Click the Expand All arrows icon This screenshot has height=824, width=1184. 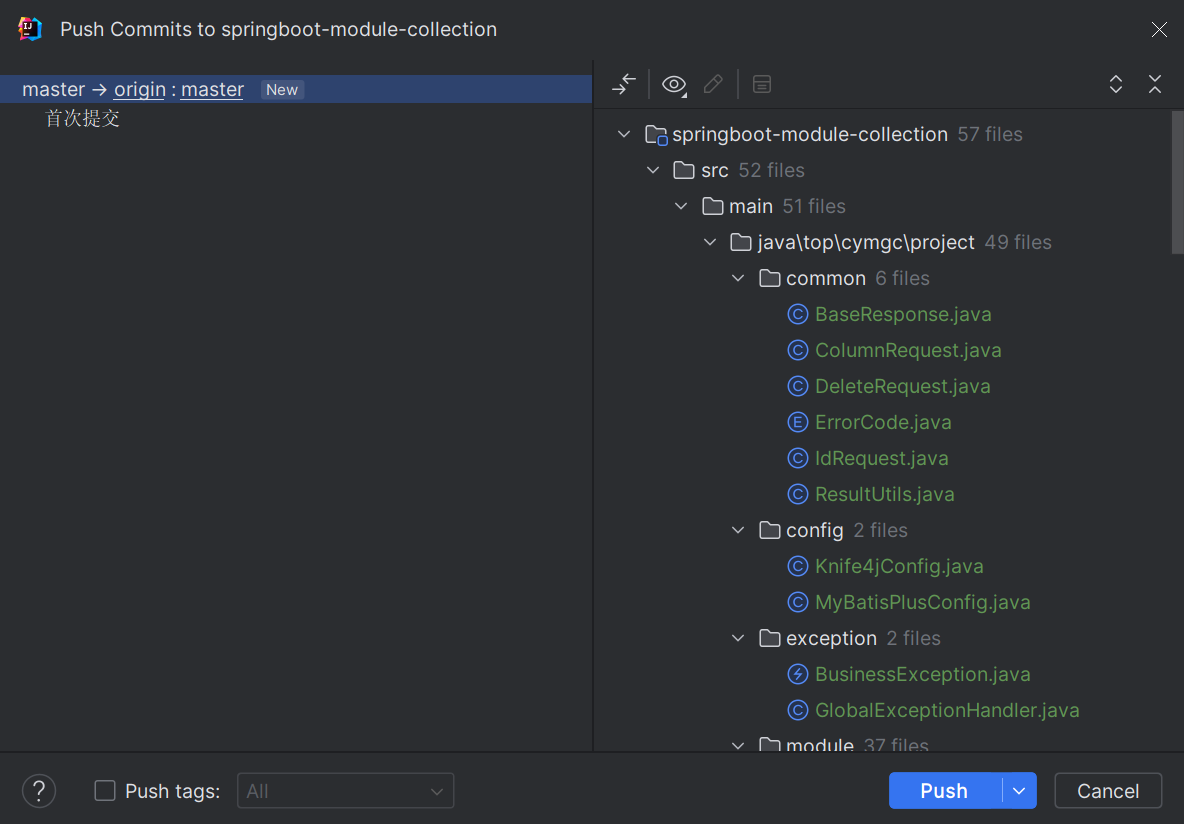pos(1115,84)
